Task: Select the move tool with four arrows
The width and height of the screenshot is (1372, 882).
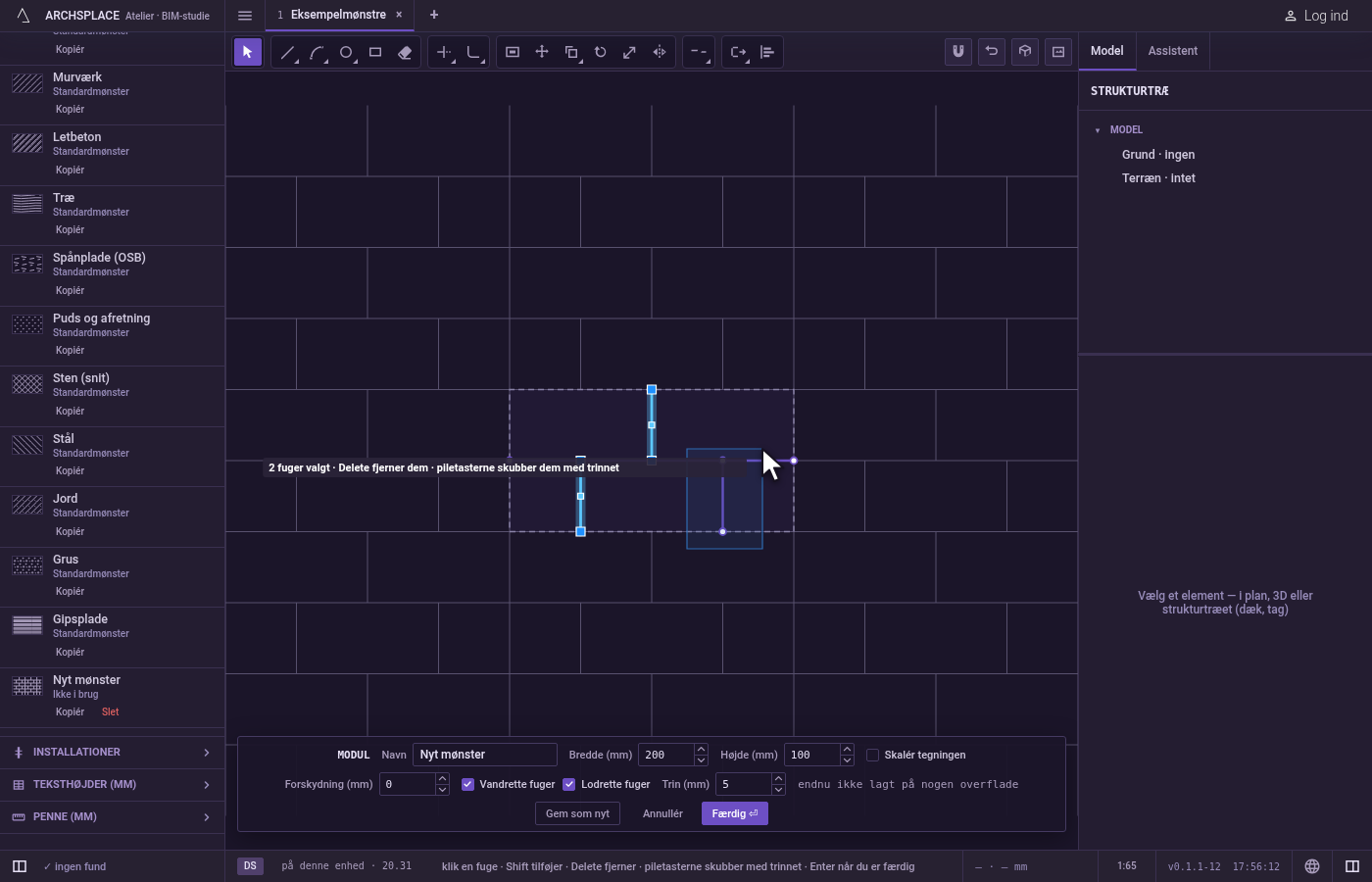Action: (x=542, y=52)
